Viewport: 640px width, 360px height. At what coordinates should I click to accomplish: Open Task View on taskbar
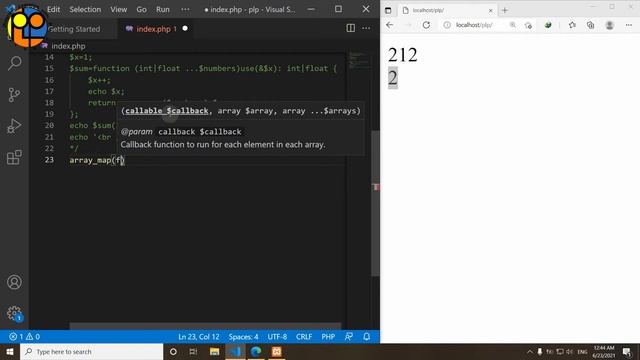pos(193,351)
